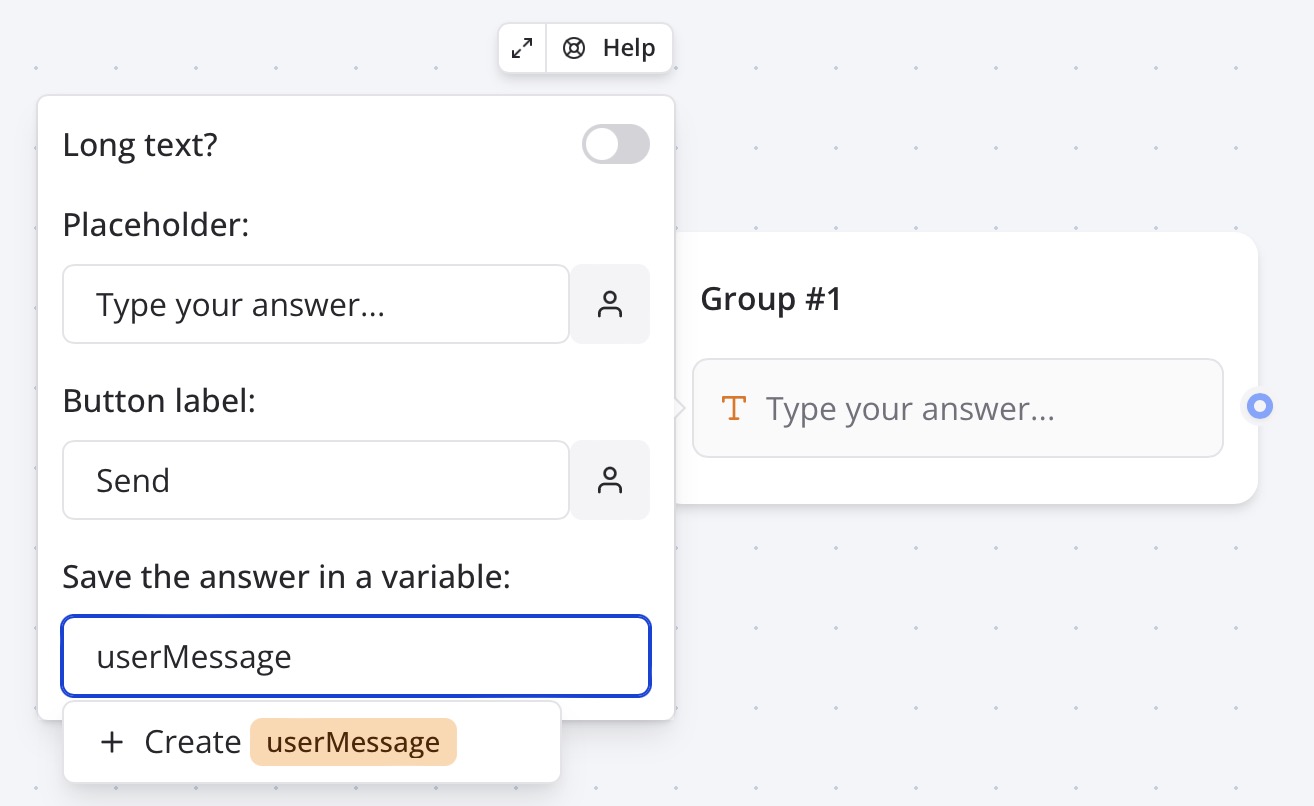Open the variable picker beside the Placeholder field
Screen dimensions: 1314x806
(610, 304)
